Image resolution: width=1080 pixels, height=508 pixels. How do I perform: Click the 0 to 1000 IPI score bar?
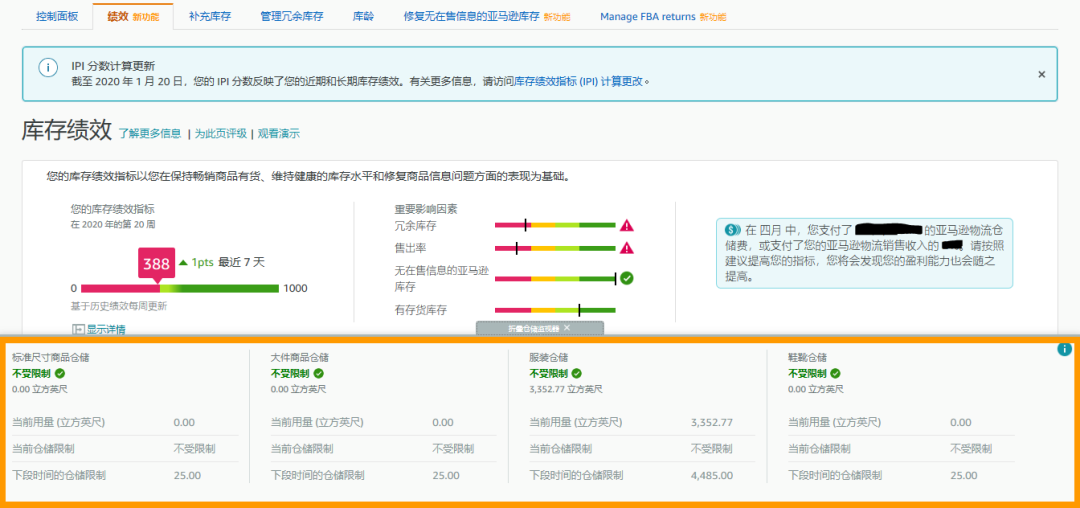tap(180, 288)
